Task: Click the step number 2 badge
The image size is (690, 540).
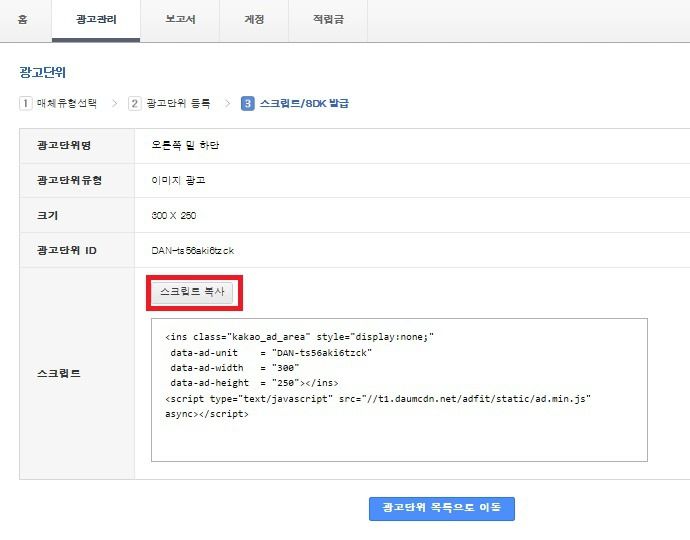Action: [134, 103]
